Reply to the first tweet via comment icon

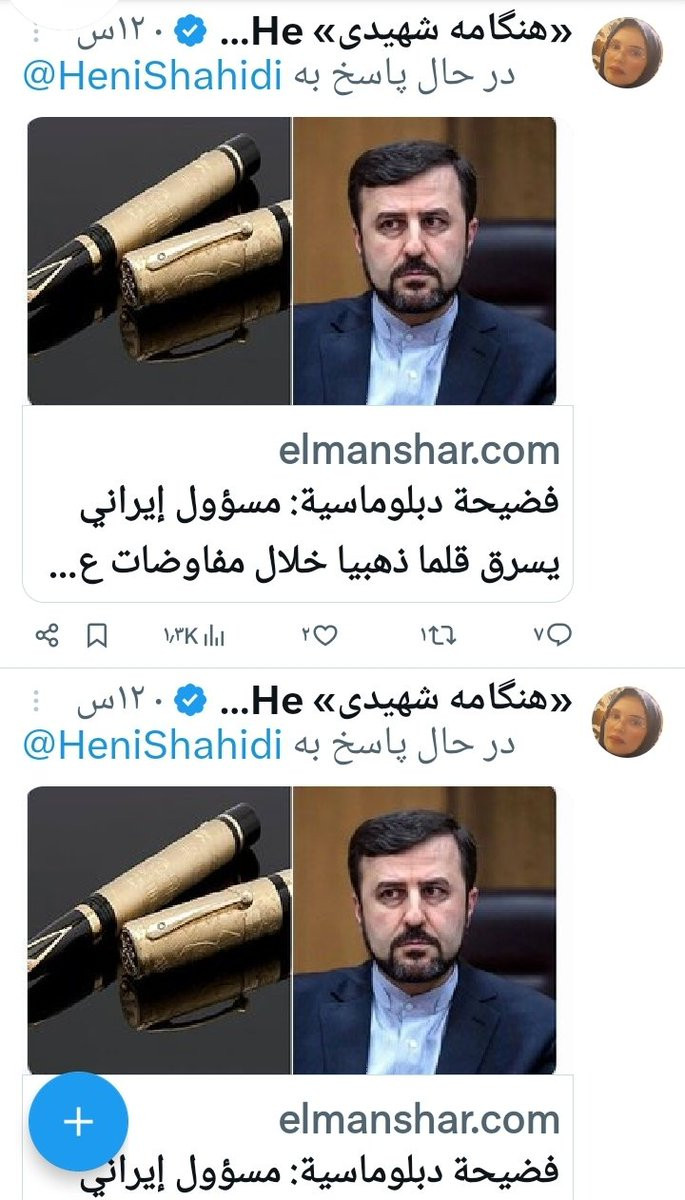pos(552,634)
